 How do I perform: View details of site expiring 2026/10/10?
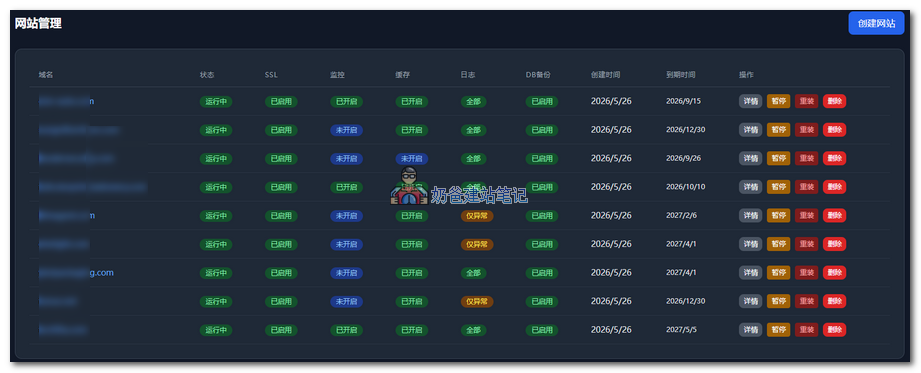pyautogui.click(x=750, y=187)
